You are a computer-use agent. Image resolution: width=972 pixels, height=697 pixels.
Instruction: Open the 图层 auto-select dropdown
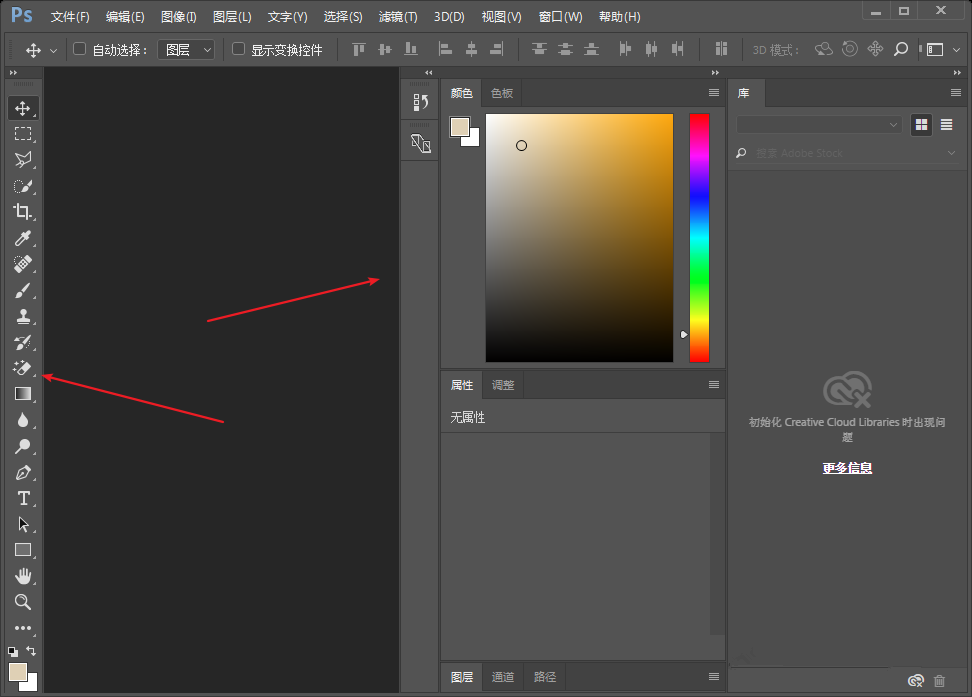tap(186, 49)
